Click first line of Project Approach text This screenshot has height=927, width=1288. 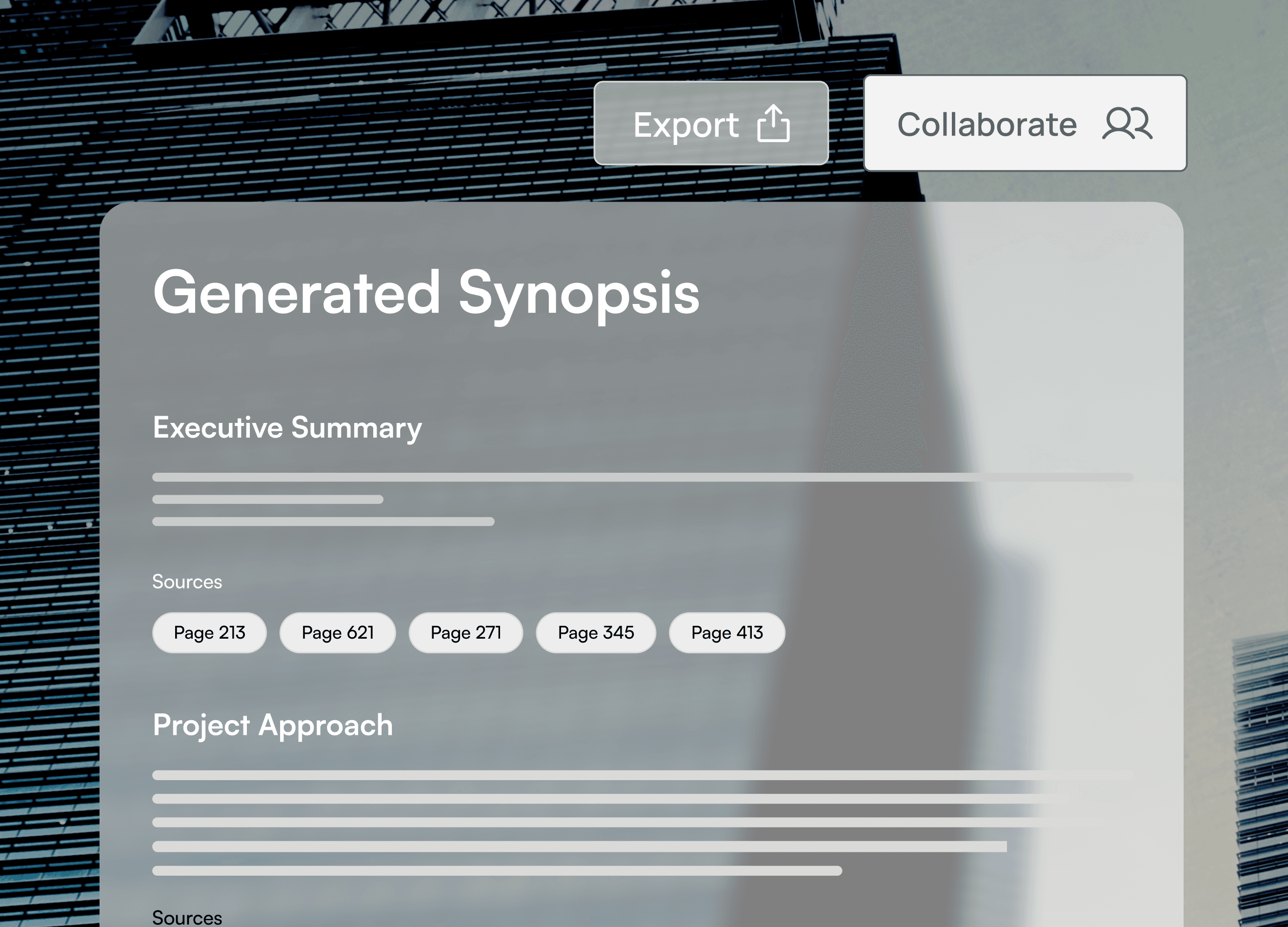click(x=643, y=775)
